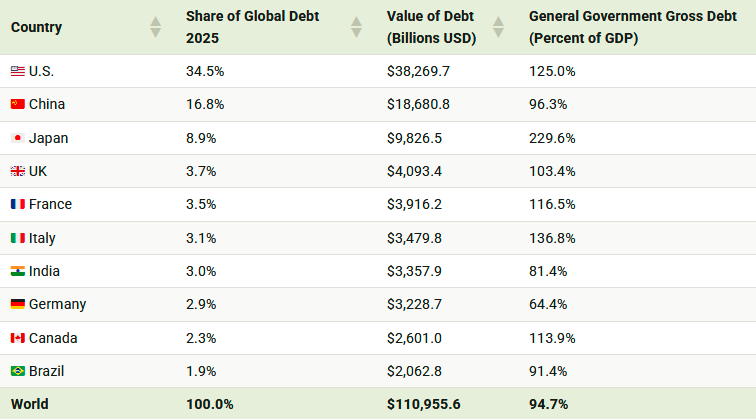The height and width of the screenshot is (419, 756).
Task: Click the Canada flag icon
Action: (x=17, y=338)
